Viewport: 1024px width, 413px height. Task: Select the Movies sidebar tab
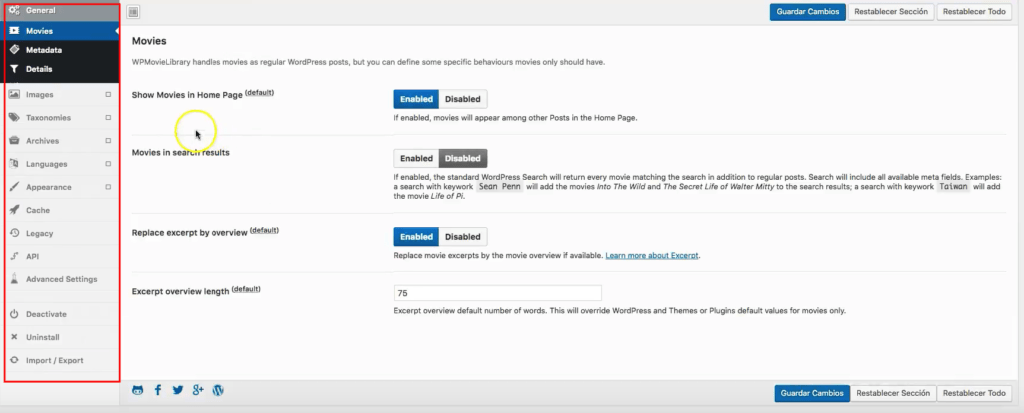pyautogui.click(x=62, y=31)
